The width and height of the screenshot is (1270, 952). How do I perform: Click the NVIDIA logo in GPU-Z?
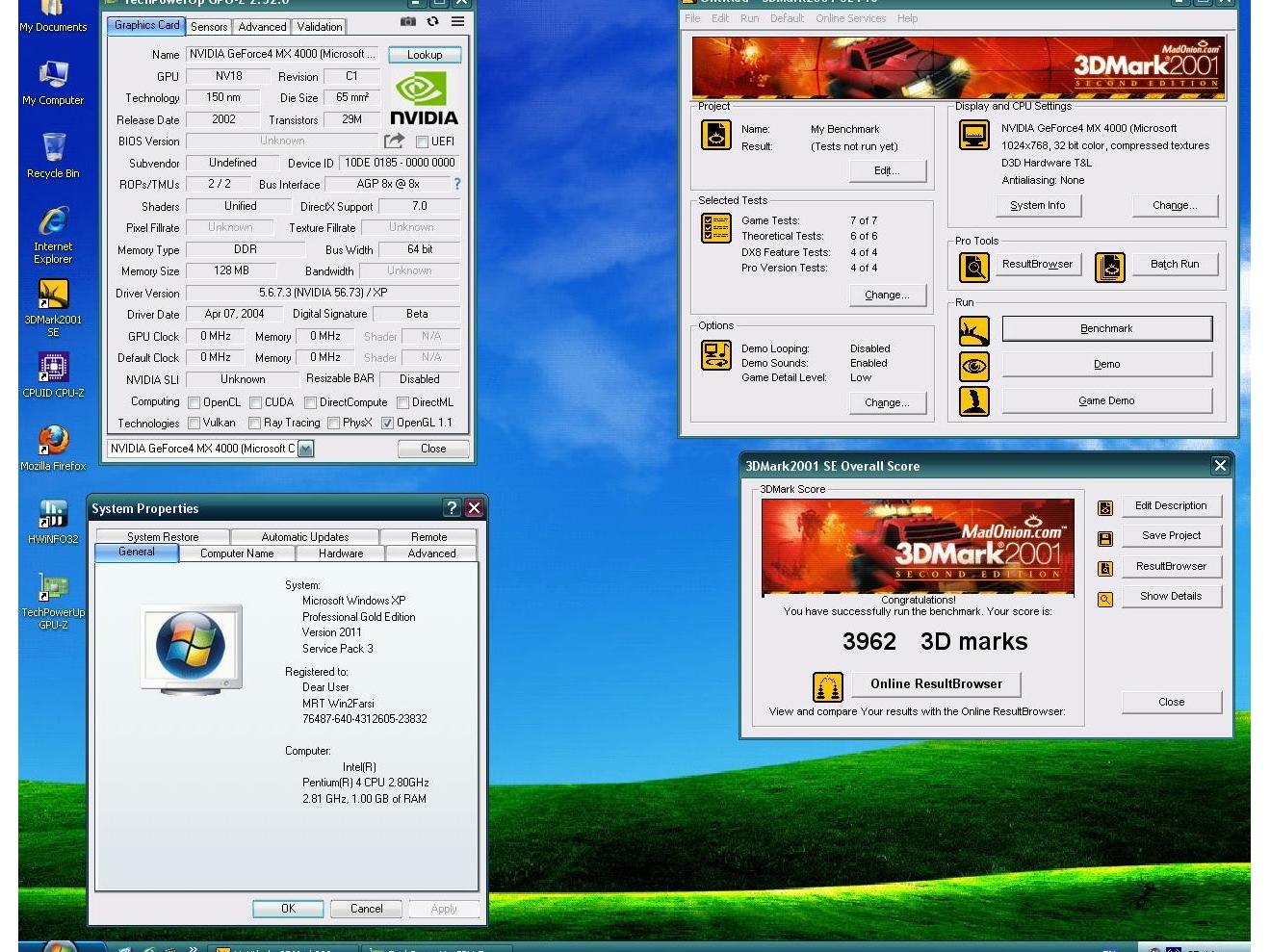[424, 100]
